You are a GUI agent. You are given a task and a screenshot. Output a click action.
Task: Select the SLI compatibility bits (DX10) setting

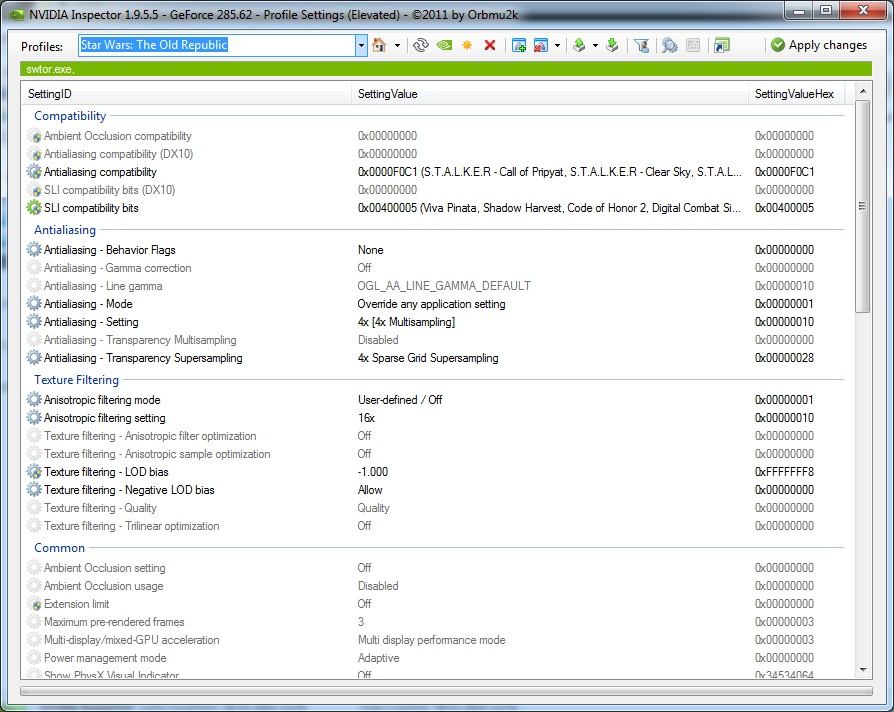click(x=109, y=190)
